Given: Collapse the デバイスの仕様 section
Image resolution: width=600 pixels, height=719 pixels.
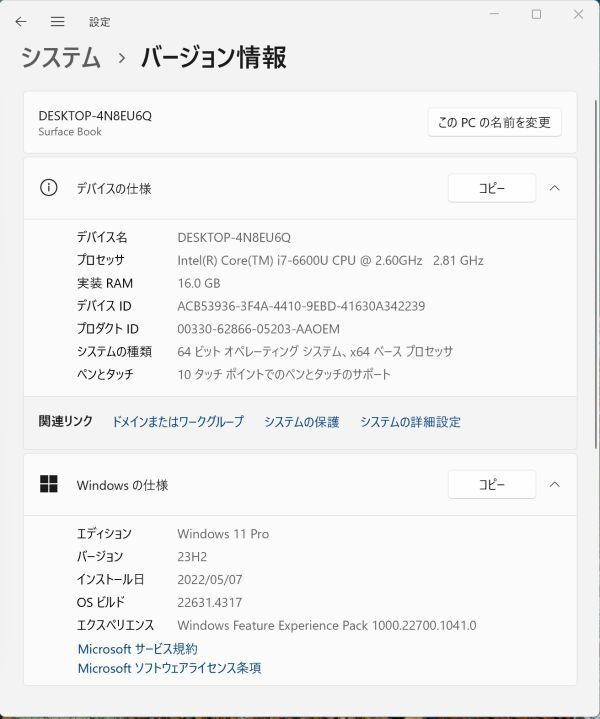Looking at the screenshot, I should [x=555, y=188].
